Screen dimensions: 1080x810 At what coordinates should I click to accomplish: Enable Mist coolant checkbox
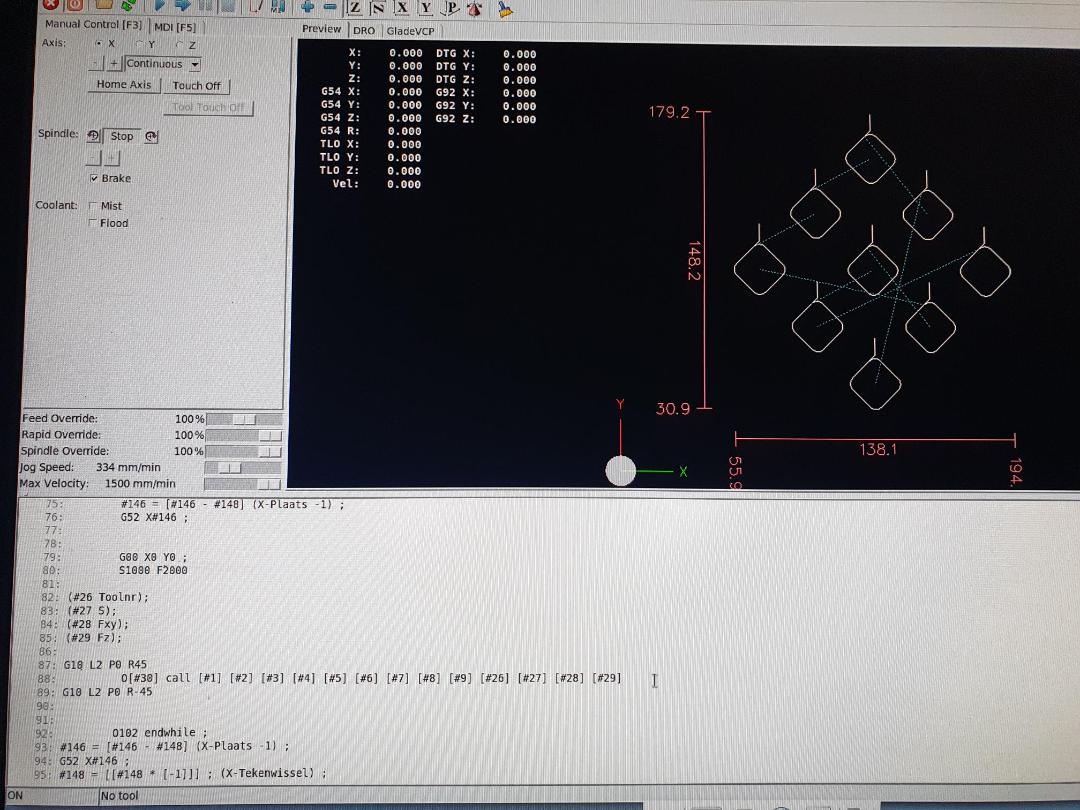(x=93, y=205)
